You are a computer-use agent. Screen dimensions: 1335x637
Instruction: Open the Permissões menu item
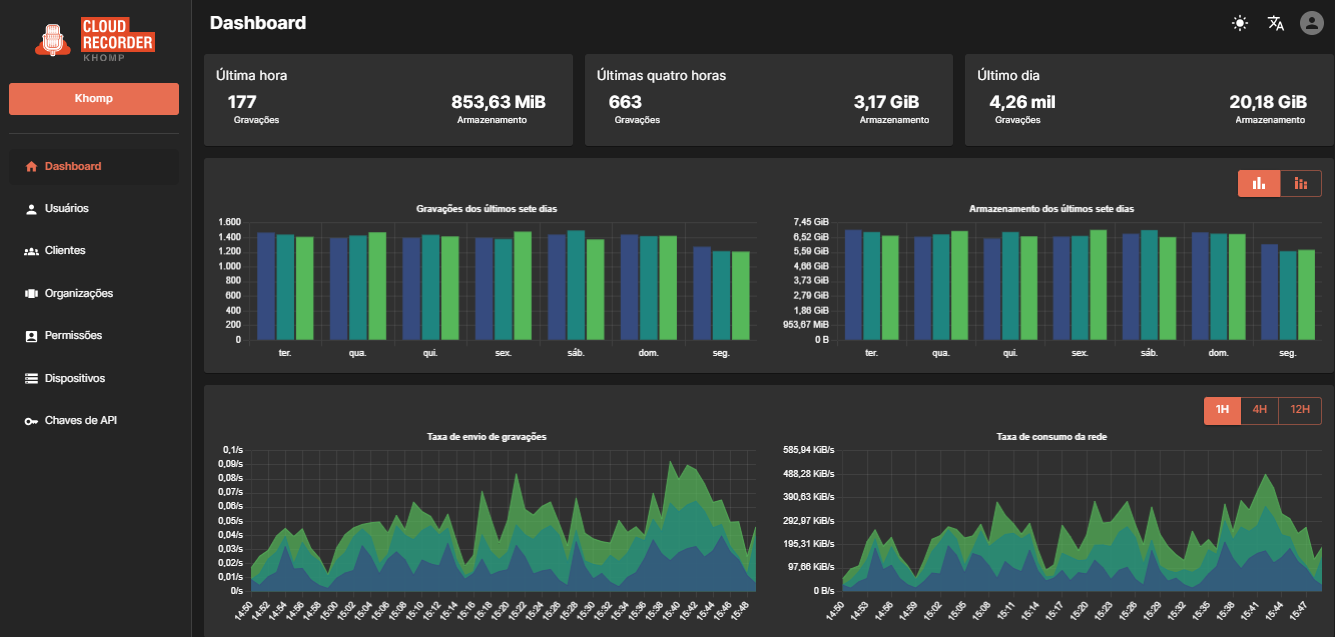coord(73,336)
